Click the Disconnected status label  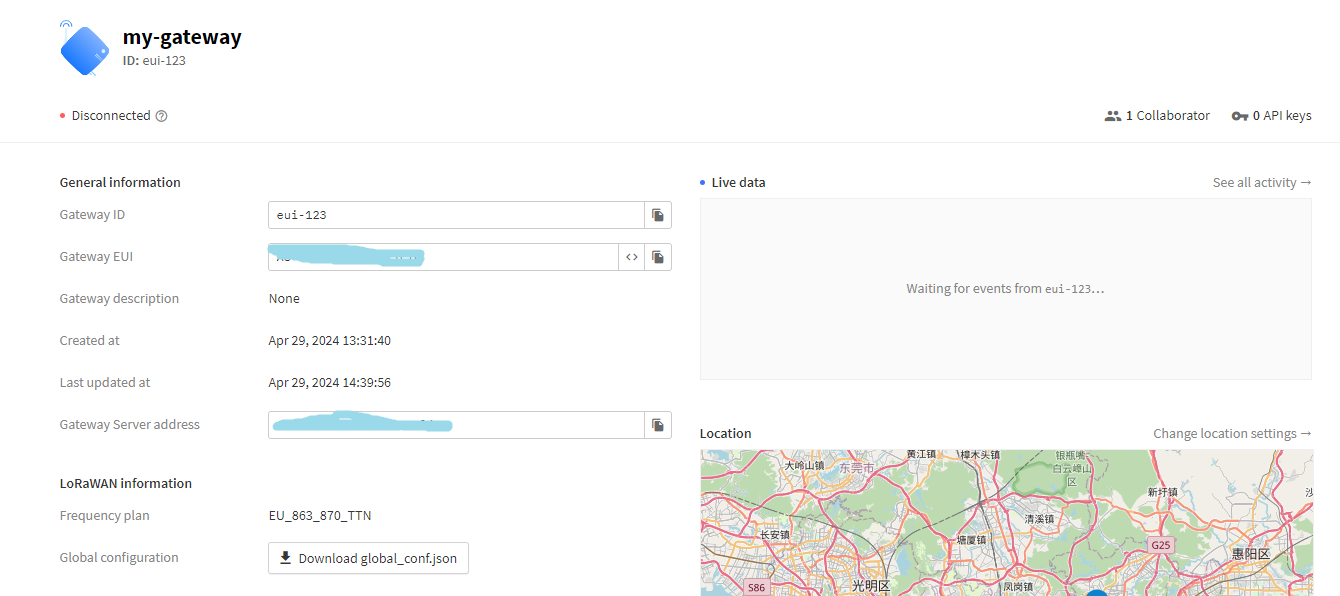(110, 116)
